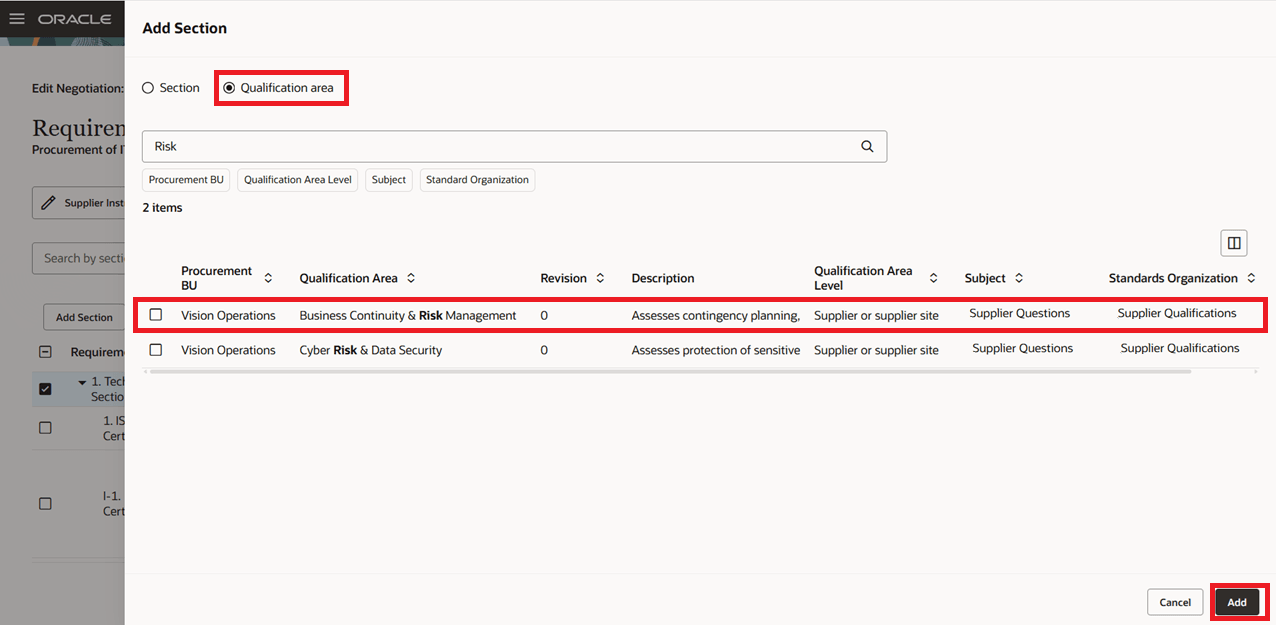This screenshot has width=1279, height=625.
Task: Collapse the 1. Tech section tree node
Action: (82, 383)
